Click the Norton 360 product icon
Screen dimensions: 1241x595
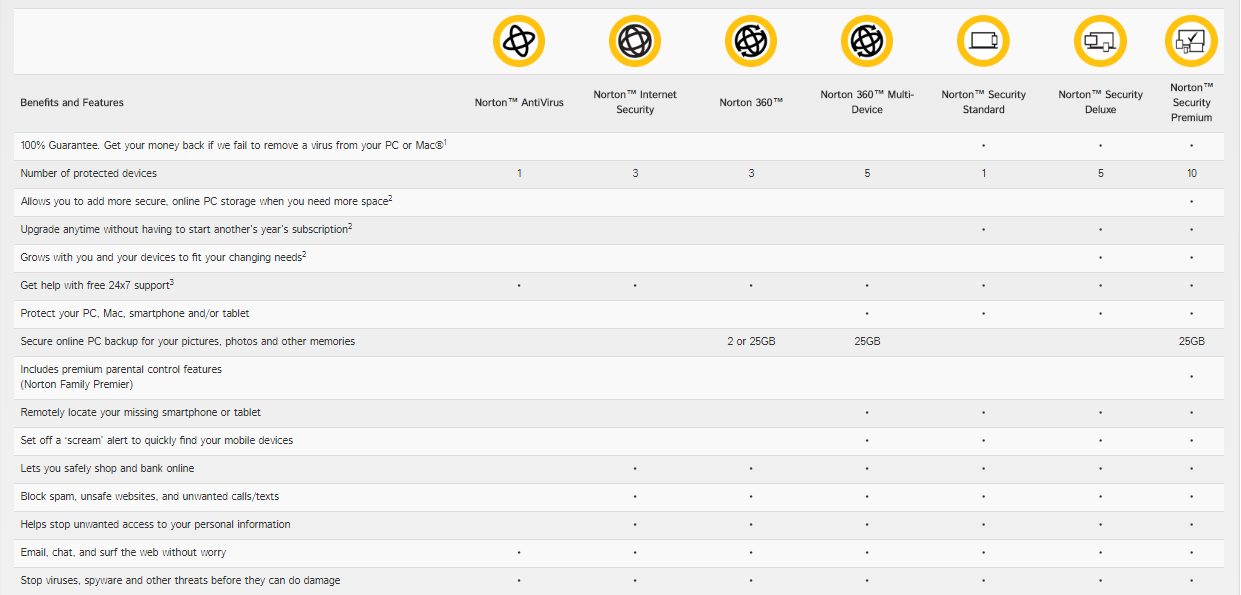pos(751,42)
